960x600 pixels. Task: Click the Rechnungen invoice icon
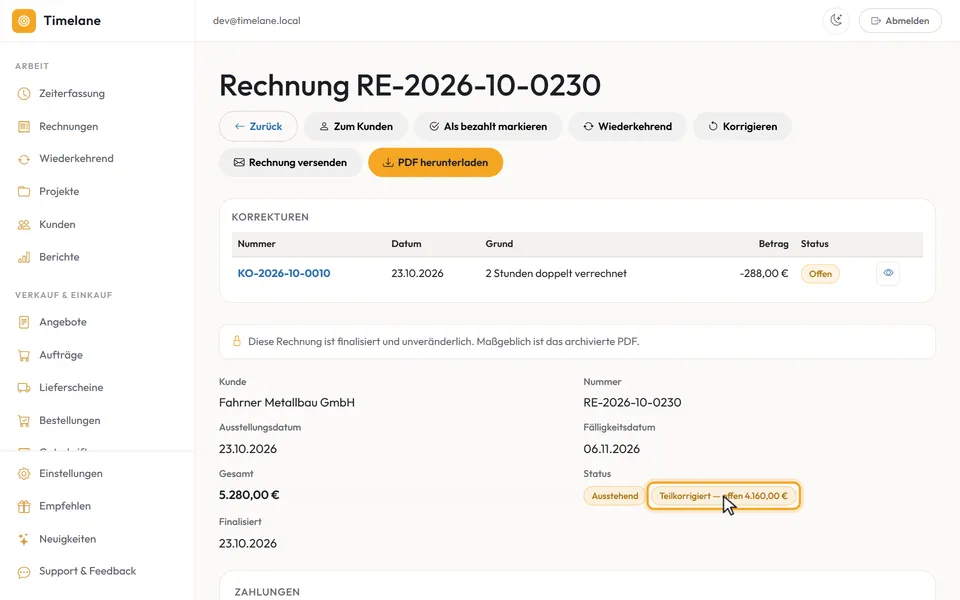[24, 127]
